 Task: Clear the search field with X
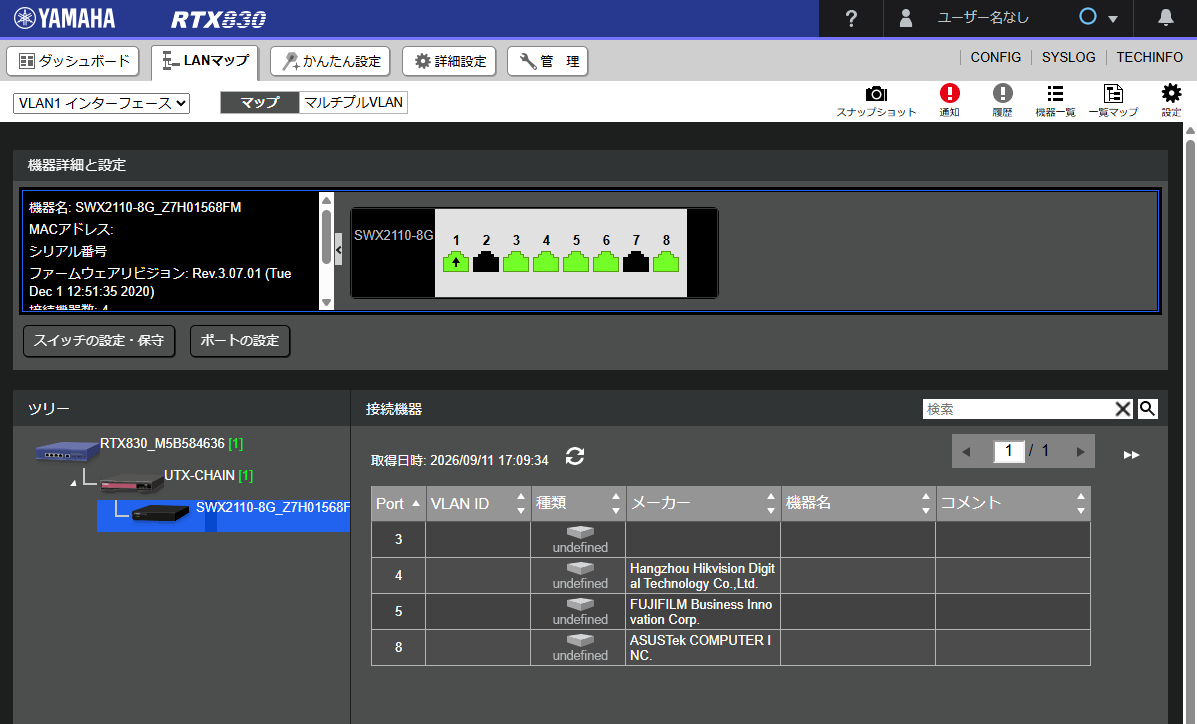point(1123,409)
